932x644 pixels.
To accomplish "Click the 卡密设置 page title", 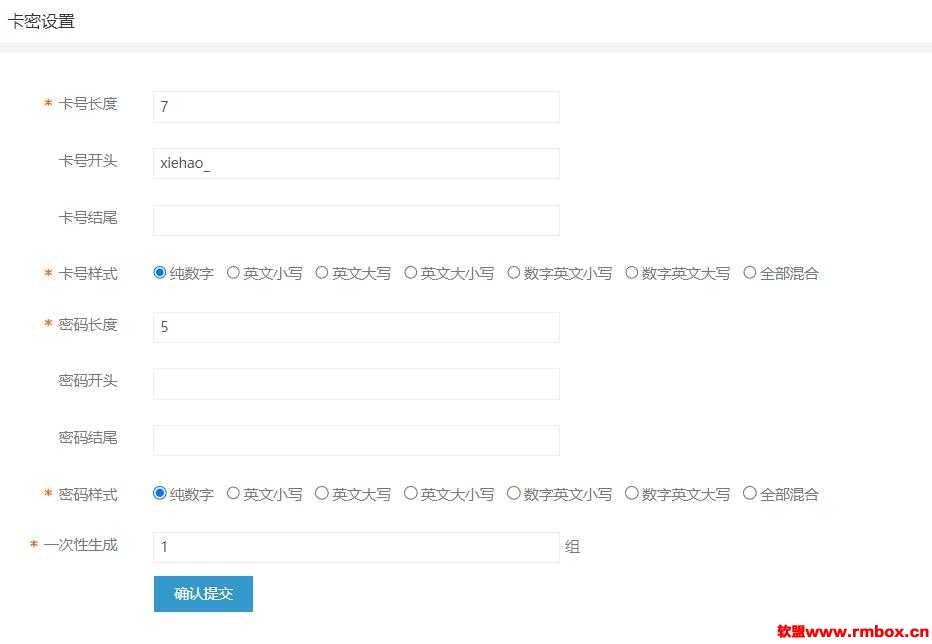I will tap(42, 21).
